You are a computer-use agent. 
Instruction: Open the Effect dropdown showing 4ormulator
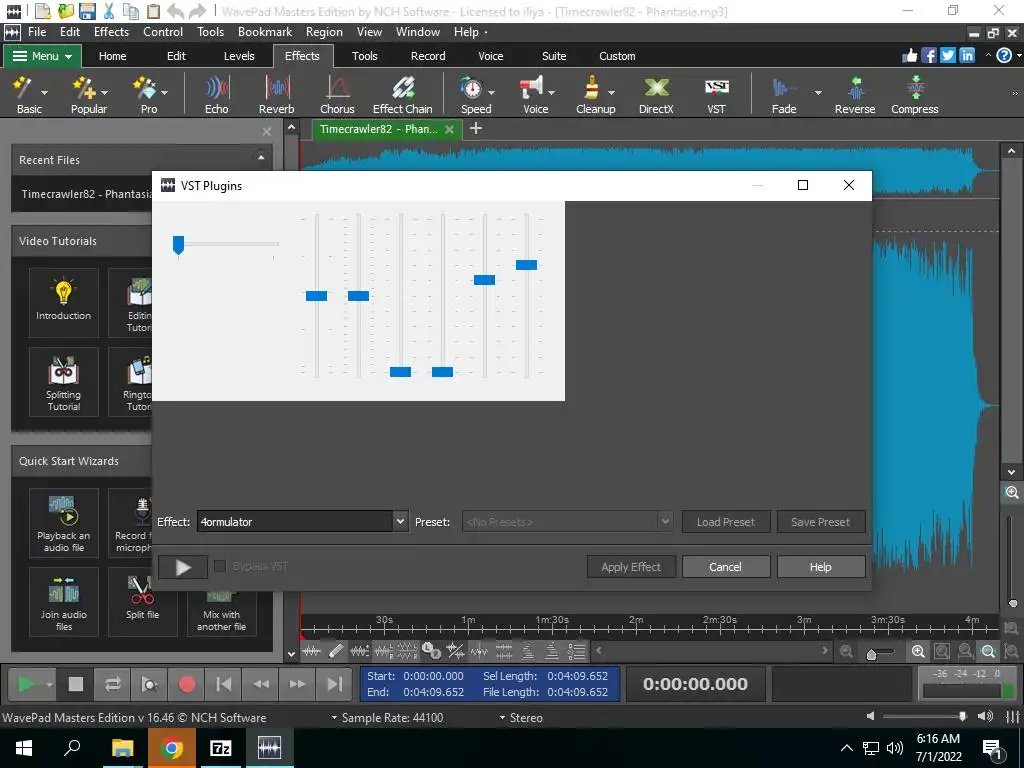pyautogui.click(x=303, y=522)
